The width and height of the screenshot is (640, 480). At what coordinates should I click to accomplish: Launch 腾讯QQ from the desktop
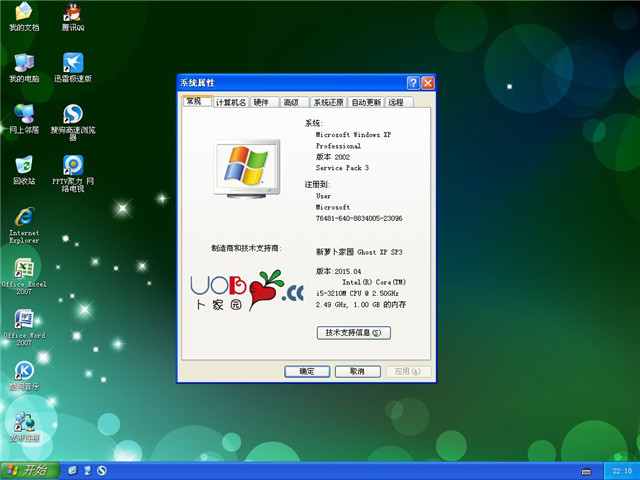pos(73,16)
